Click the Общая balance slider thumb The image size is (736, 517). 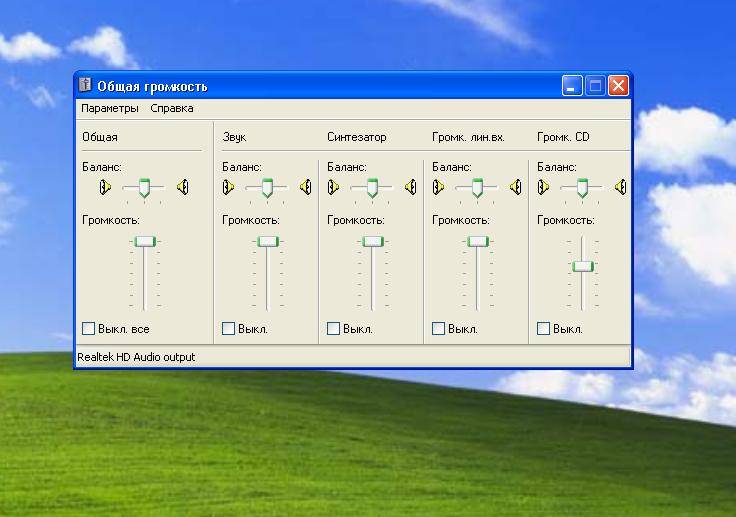pyautogui.click(x=145, y=188)
